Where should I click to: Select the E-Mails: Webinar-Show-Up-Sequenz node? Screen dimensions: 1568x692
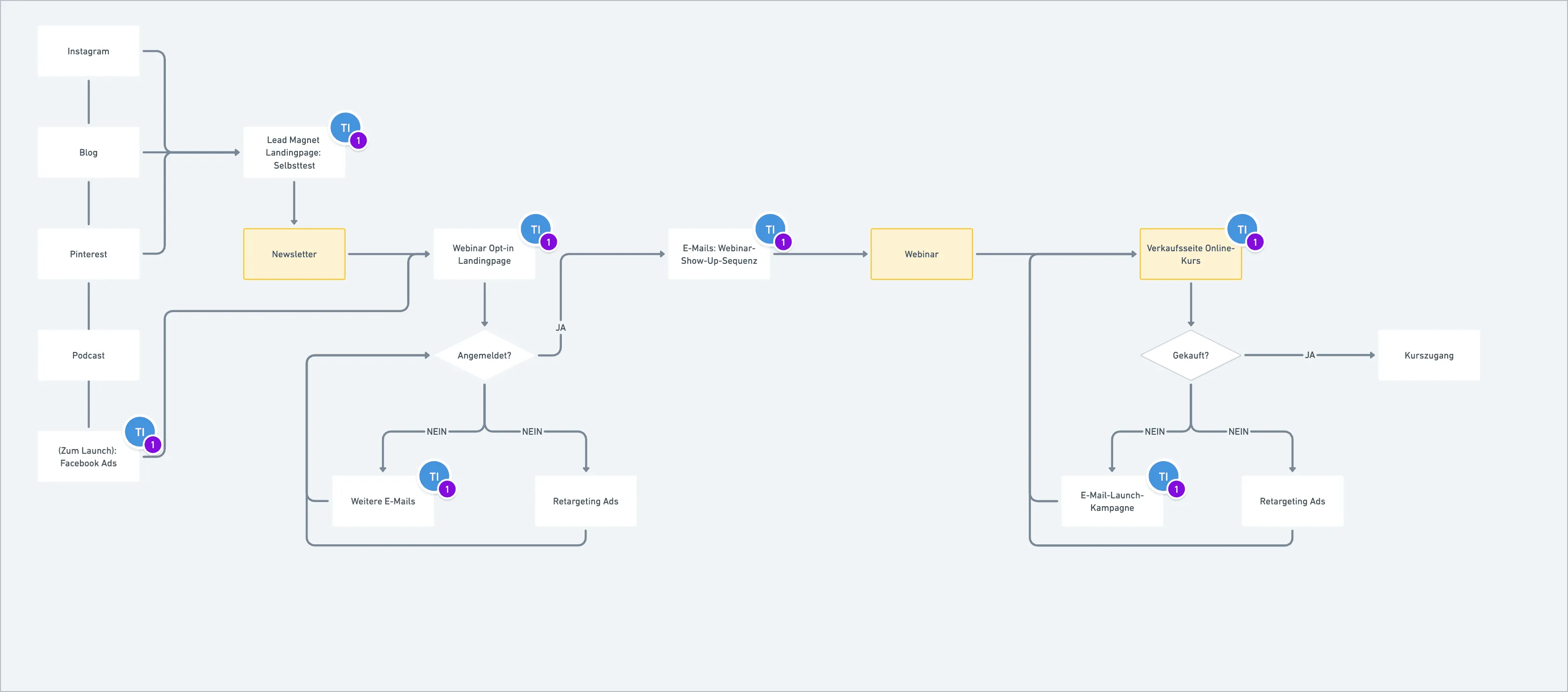719,254
